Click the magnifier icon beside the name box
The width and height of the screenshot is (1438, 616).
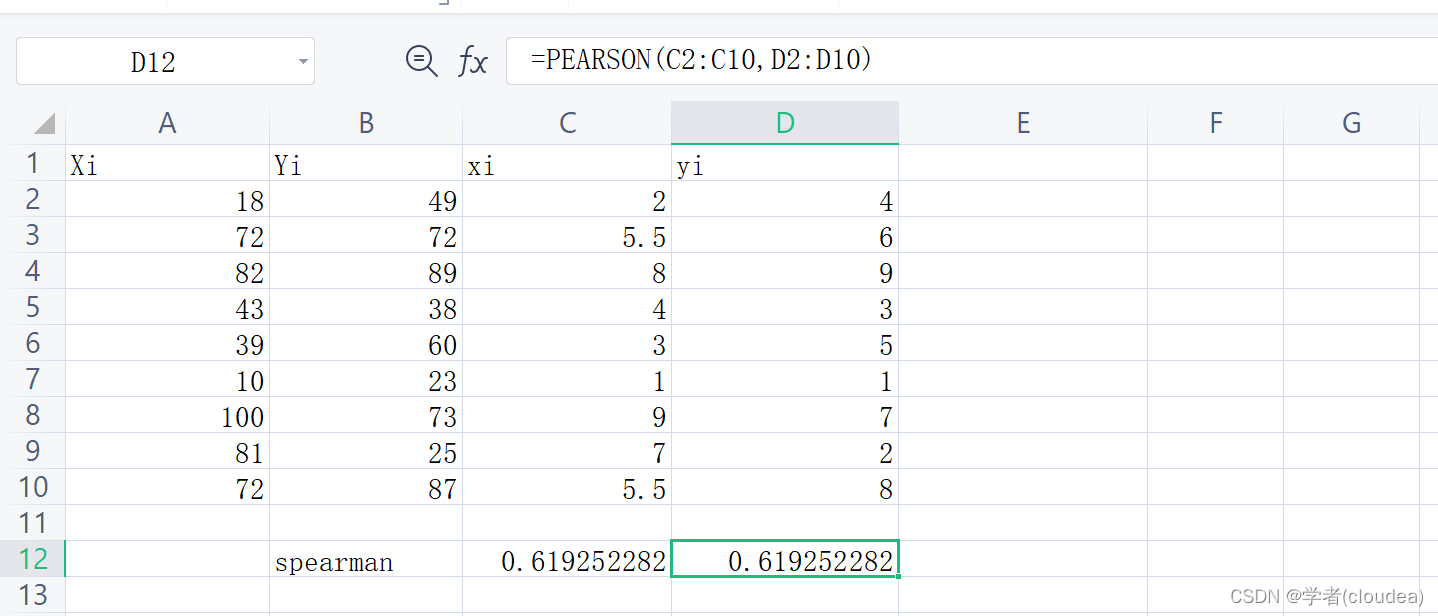[421, 62]
